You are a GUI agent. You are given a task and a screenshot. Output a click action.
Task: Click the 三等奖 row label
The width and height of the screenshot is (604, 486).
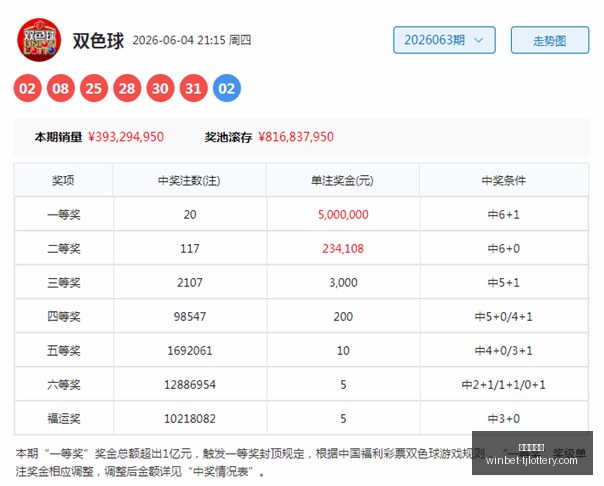coord(64,283)
